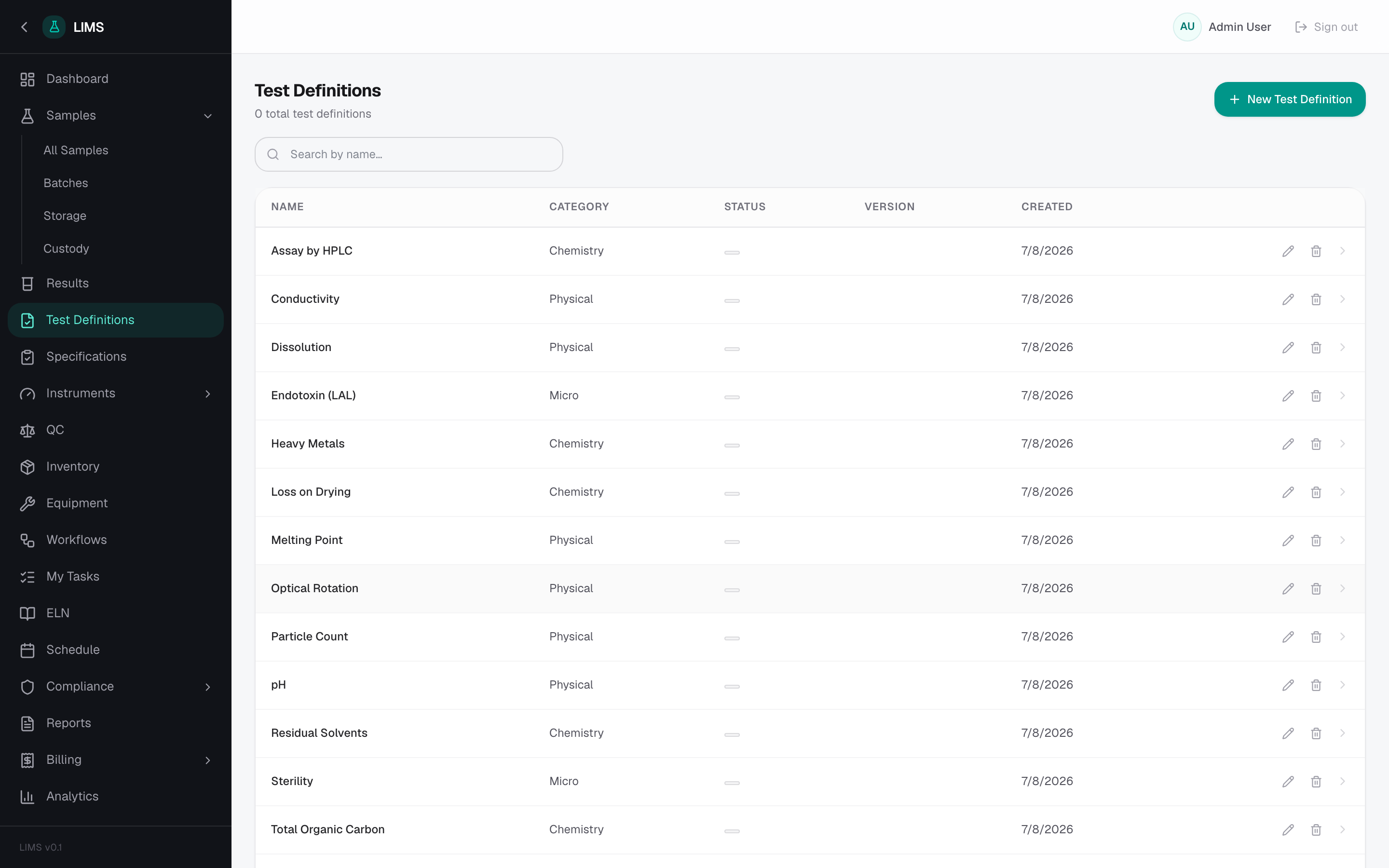Collapse sidebar with back arrow
The image size is (1389, 868).
coord(24,27)
